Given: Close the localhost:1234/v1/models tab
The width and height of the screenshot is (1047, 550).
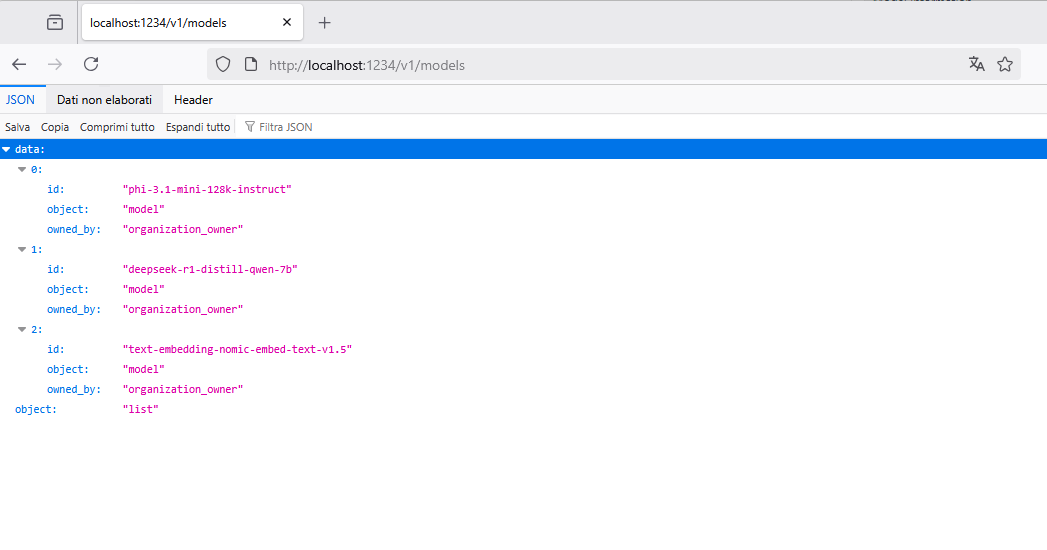Looking at the screenshot, I should [x=287, y=22].
